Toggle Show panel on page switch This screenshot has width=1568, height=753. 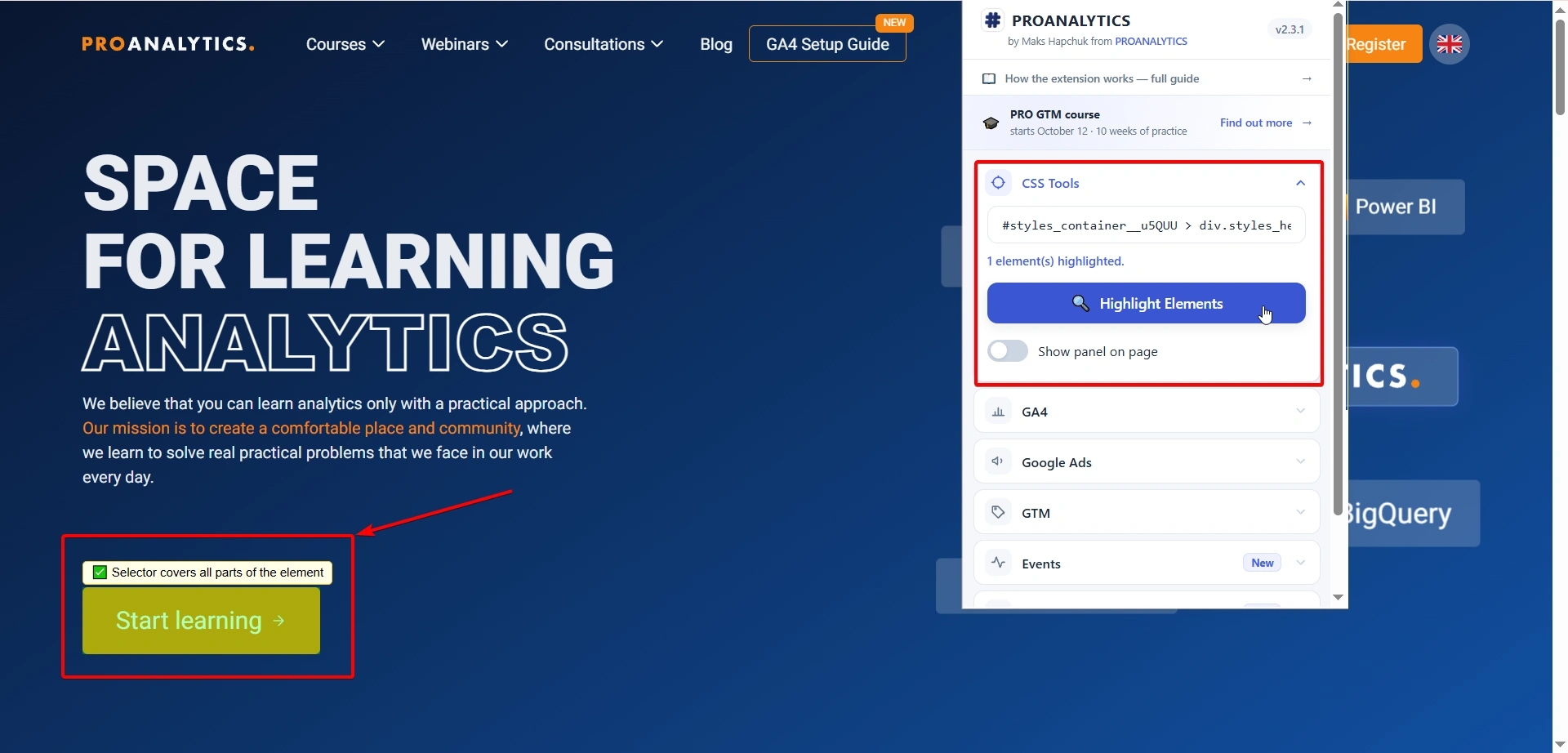[x=1008, y=351]
